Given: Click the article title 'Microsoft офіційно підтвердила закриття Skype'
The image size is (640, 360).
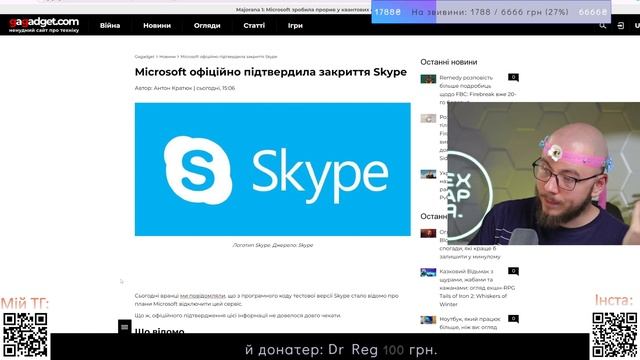Looking at the screenshot, I should click(271, 72).
